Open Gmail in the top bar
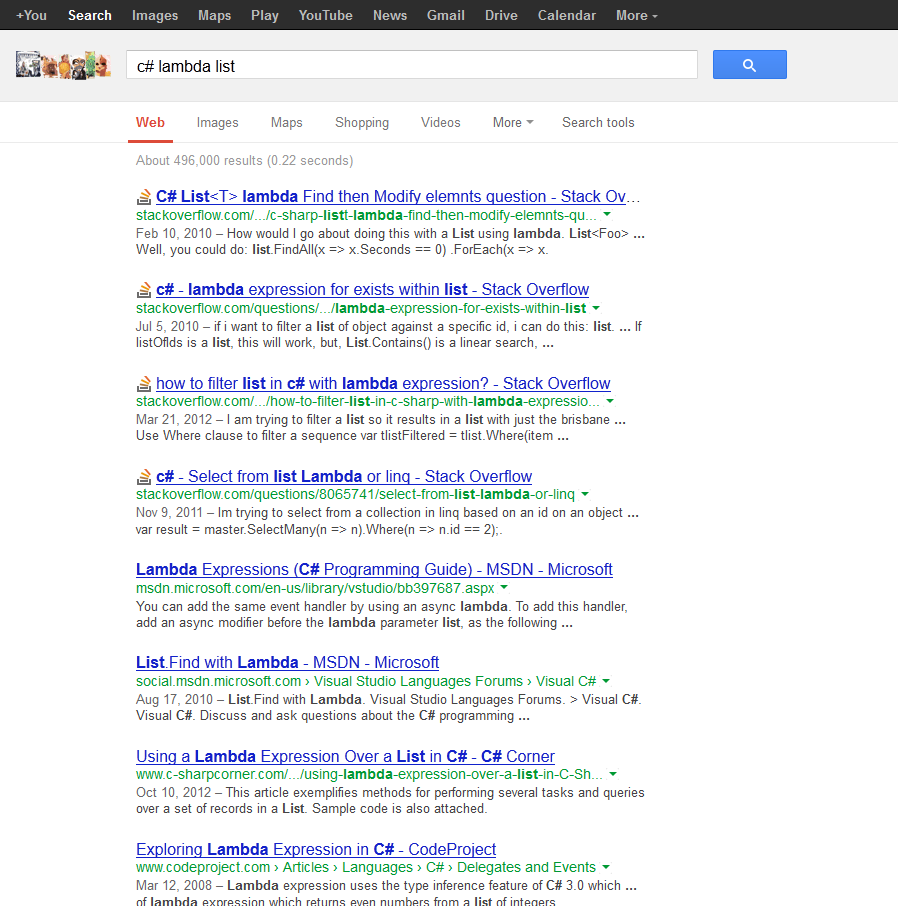This screenshot has height=906, width=898. (446, 16)
